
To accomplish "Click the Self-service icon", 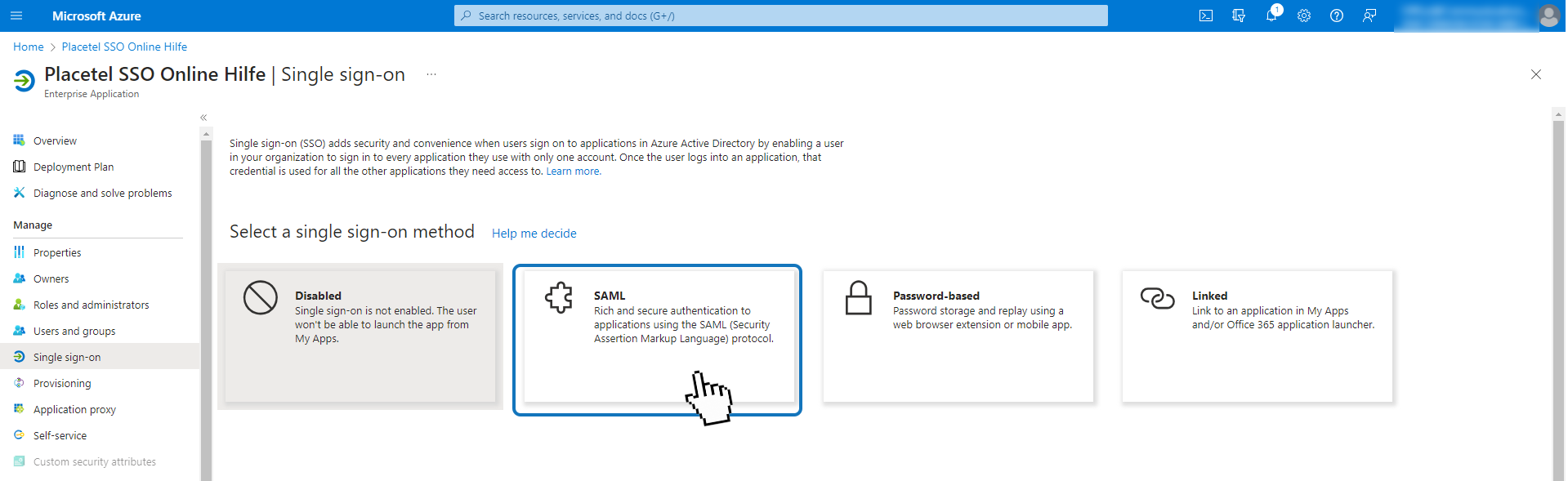I will [19, 435].
